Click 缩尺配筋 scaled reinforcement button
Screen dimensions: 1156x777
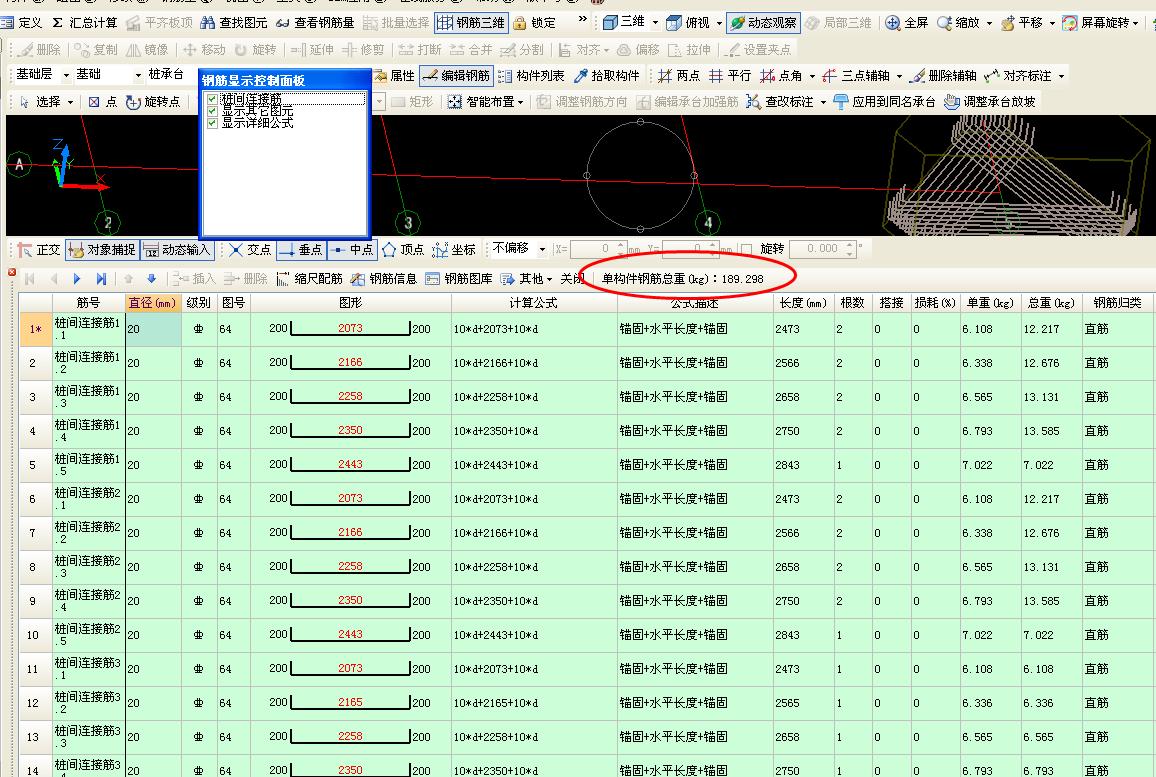[310, 279]
